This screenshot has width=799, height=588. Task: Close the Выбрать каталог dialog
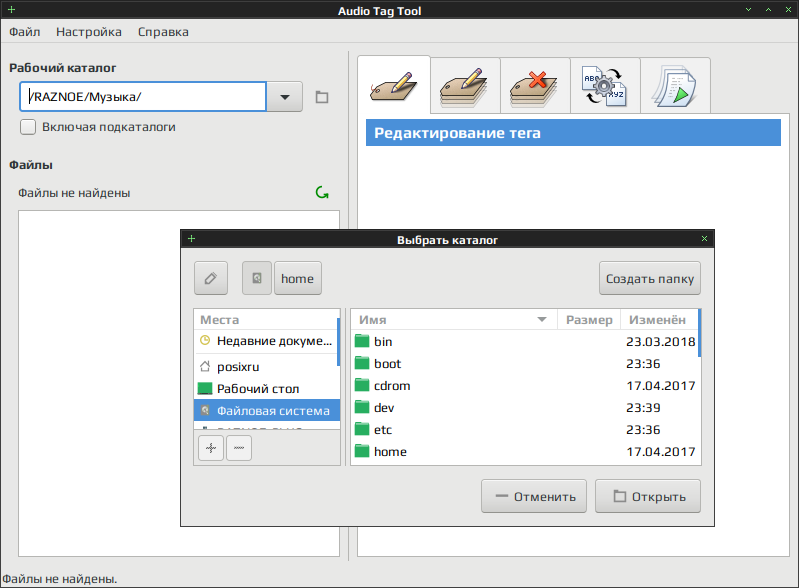pos(704,238)
